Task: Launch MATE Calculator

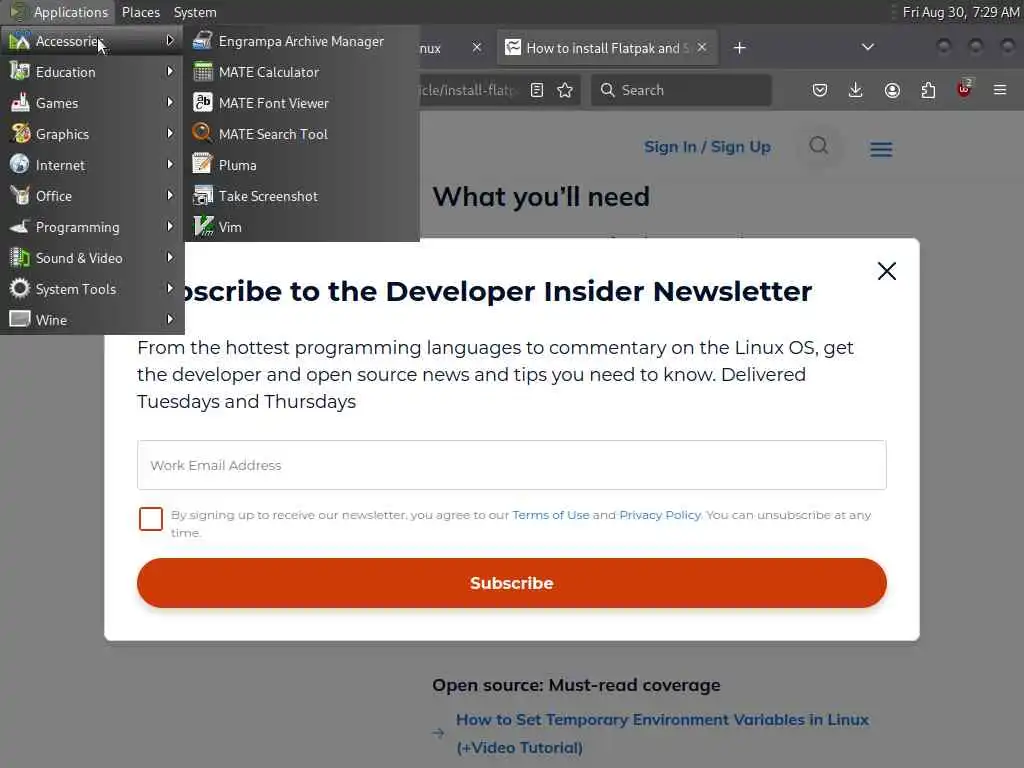Action: (x=301, y=72)
